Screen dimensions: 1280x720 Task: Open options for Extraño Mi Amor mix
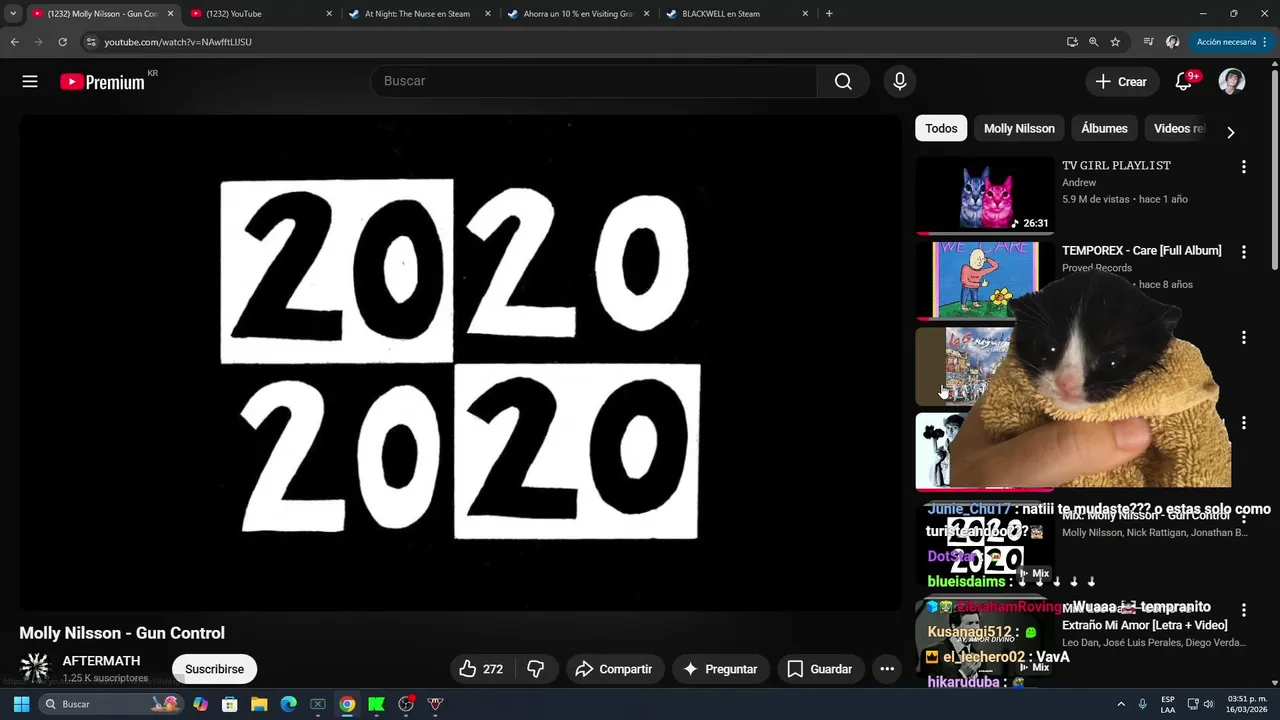(x=1244, y=610)
